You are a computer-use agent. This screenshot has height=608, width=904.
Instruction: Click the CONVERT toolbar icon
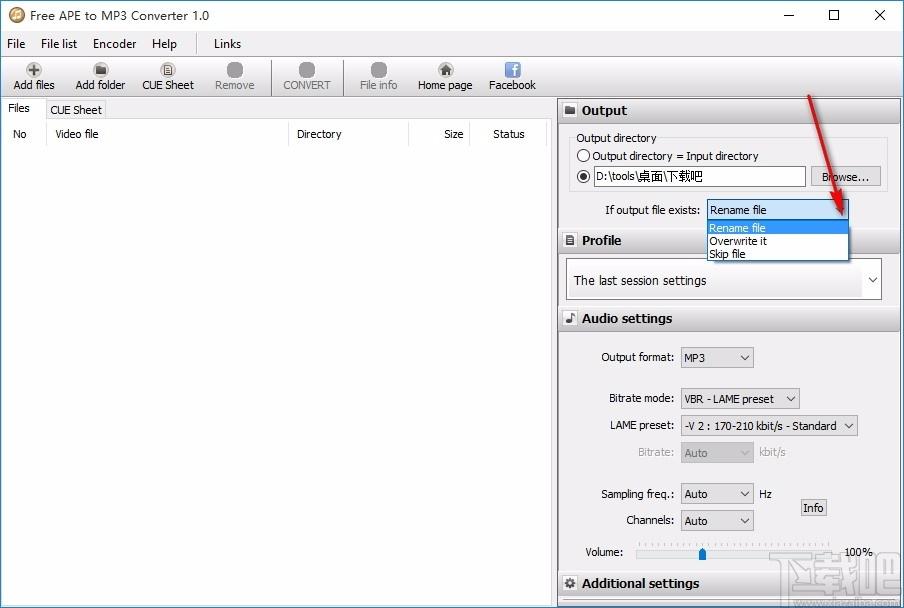pos(307,70)
